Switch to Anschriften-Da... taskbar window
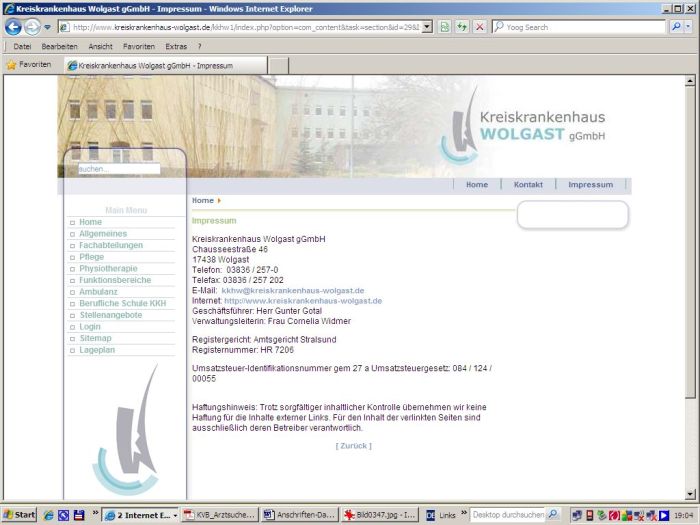 pyautogui.click(x=300, y=515)
